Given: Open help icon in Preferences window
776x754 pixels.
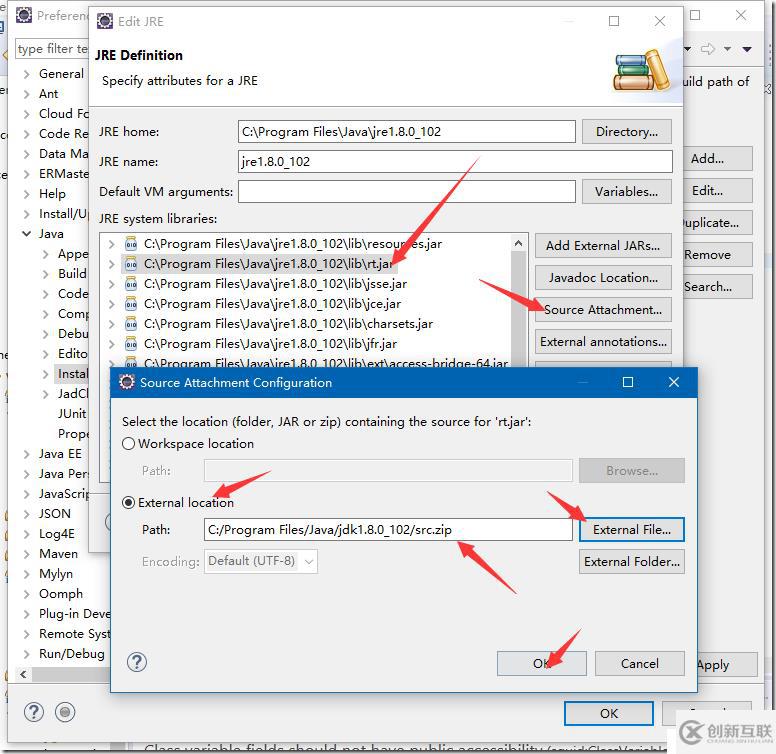Looking at the screenshot, I should point(34,712).
